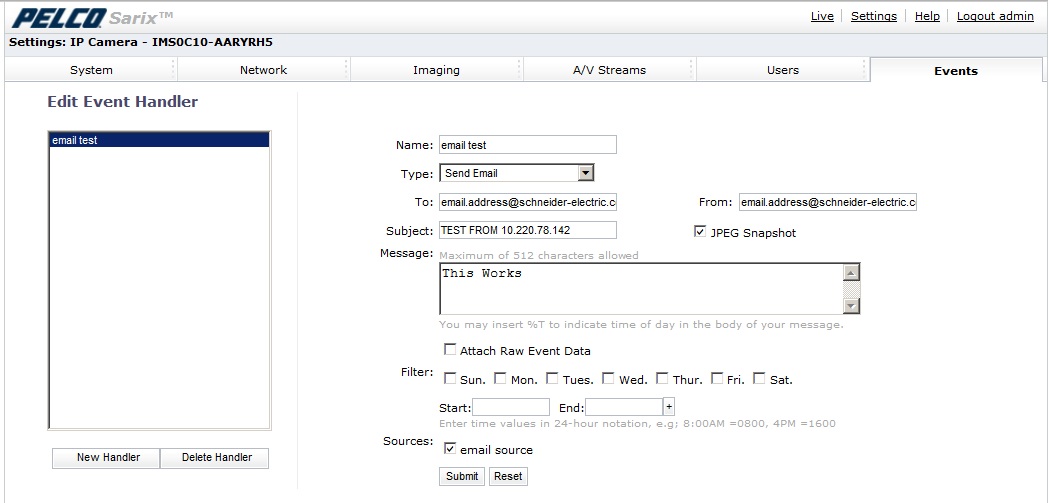Click the plus button beside End time

(x=669, y=407)
